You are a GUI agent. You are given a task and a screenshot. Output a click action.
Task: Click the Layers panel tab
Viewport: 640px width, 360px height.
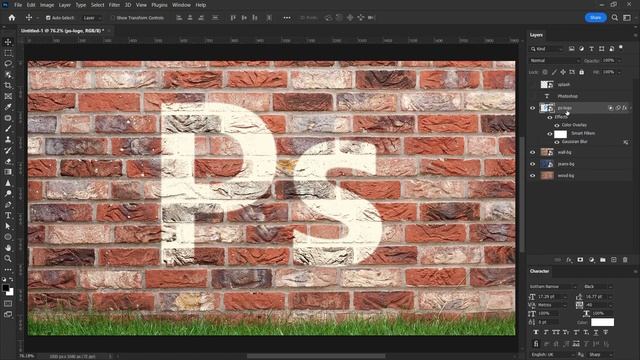(536, 35)
